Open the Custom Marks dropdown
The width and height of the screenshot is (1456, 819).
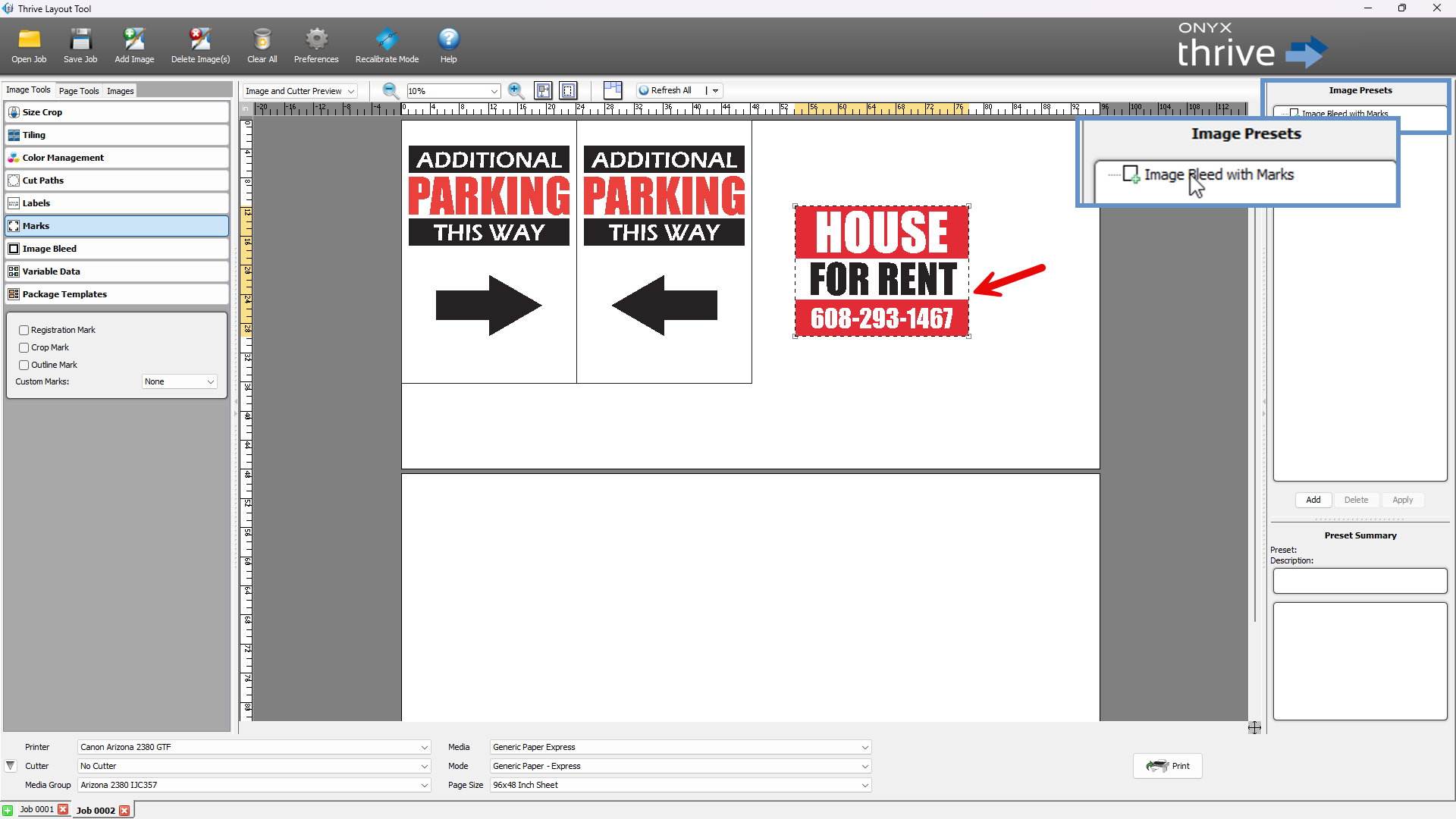pos(180,382)
